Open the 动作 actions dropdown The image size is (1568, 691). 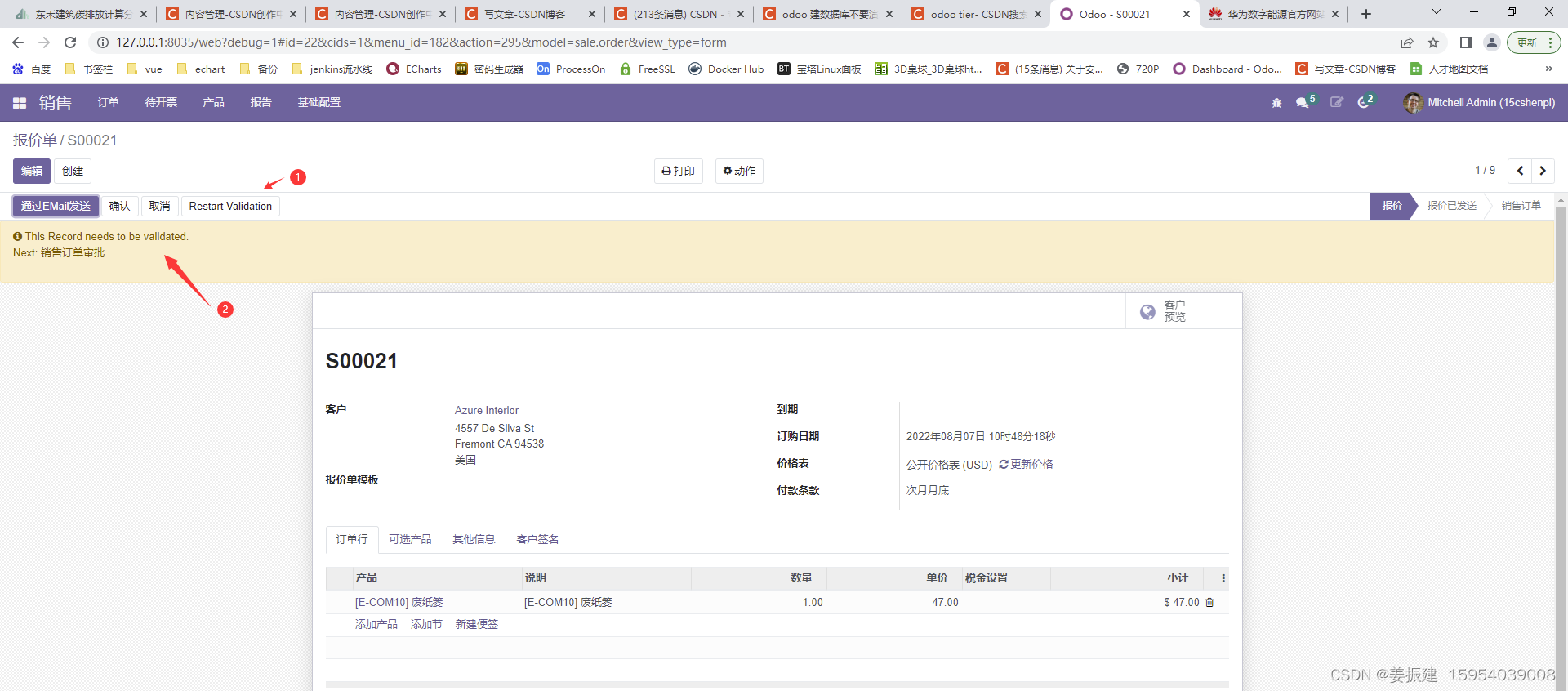pos(739,172)
